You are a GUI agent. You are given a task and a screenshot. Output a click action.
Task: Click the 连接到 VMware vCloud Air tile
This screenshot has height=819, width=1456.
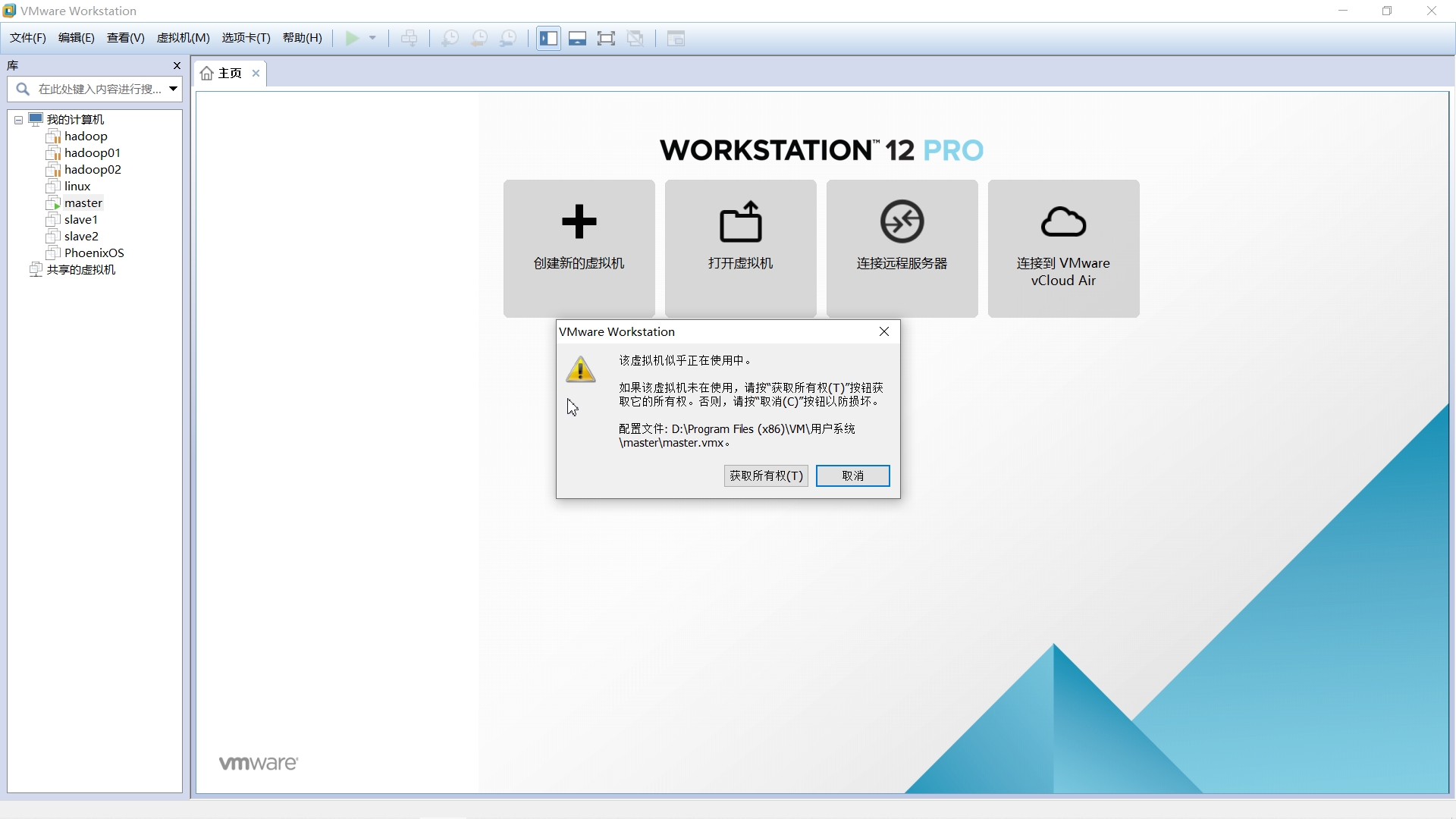1064,248
